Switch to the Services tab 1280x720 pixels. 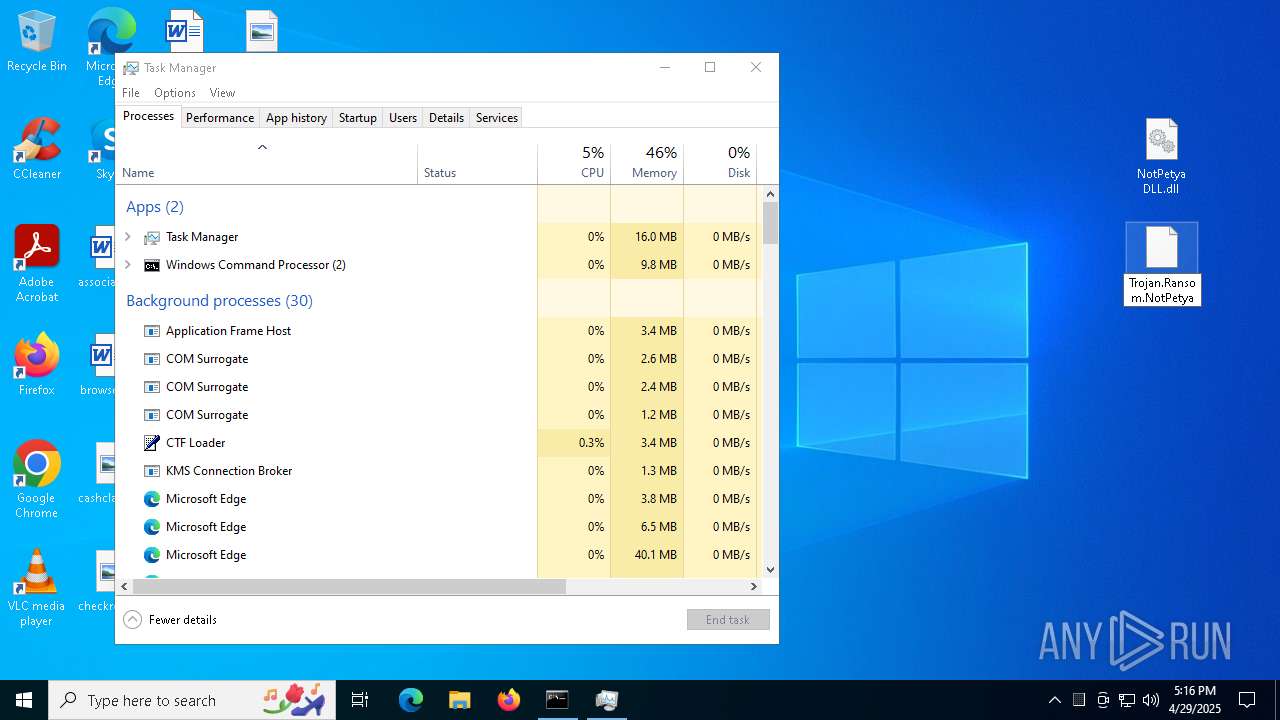pyautogui.click(x=497, y=118)
